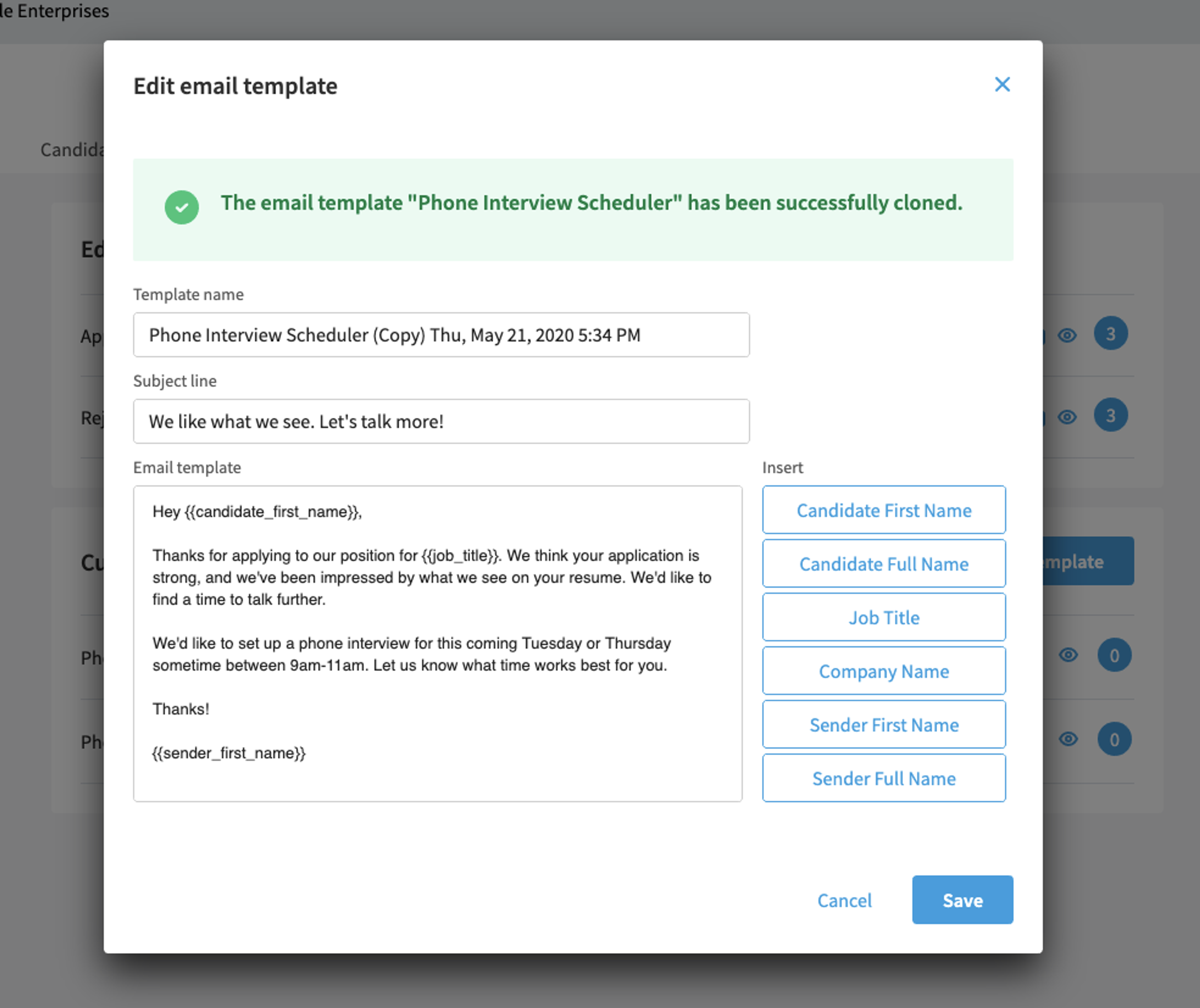The image size is (1200, 1008).
Task: Click the green success checkmark icon
Action: click(182, 207)
